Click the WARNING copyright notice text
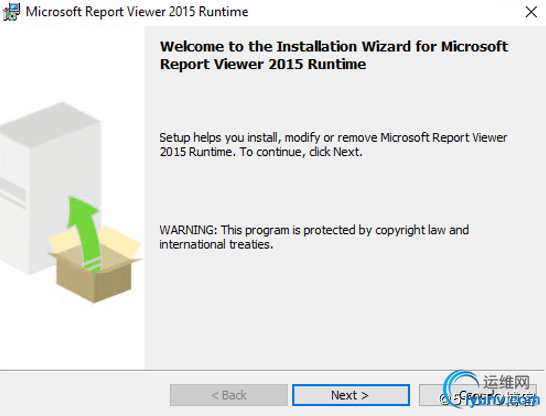 [x=314, y=237]
